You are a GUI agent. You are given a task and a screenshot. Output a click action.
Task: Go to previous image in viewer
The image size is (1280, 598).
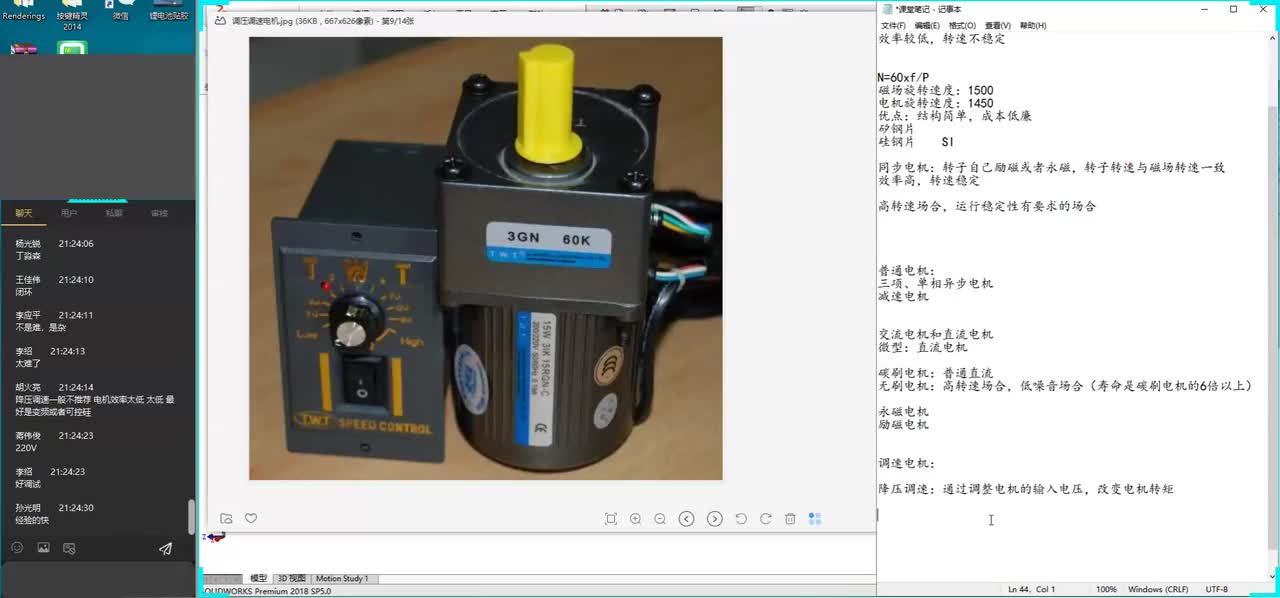tap(686, 518)
